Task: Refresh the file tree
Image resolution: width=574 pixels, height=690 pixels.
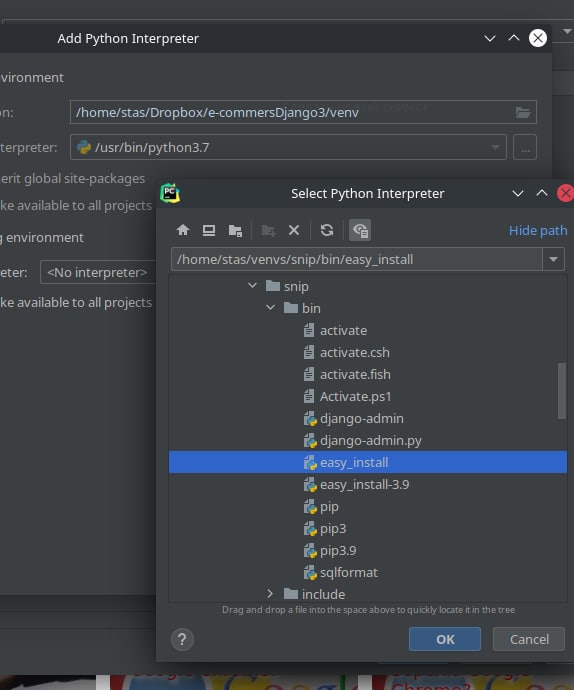Action: tap(327, 230)
